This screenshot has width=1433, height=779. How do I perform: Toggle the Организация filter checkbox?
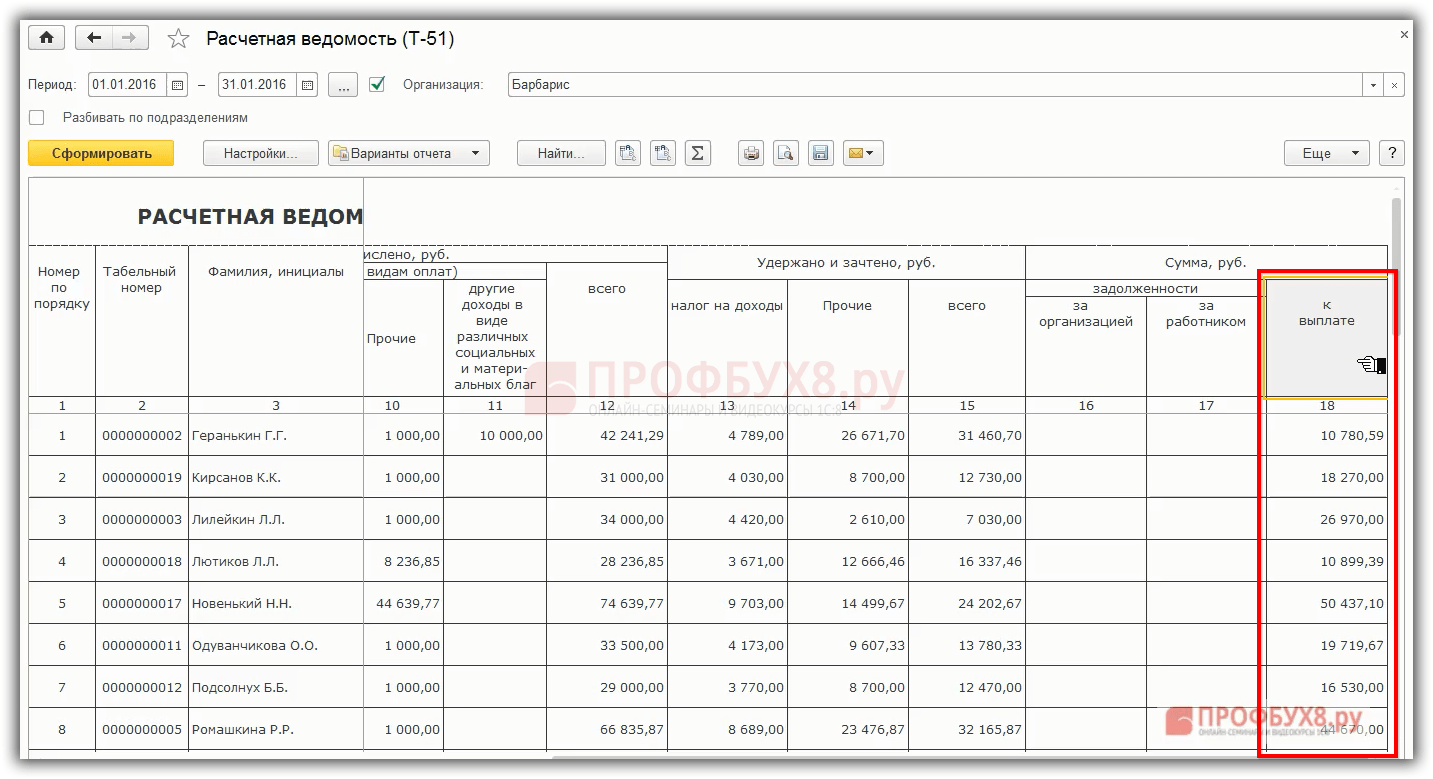pos(377,85)
